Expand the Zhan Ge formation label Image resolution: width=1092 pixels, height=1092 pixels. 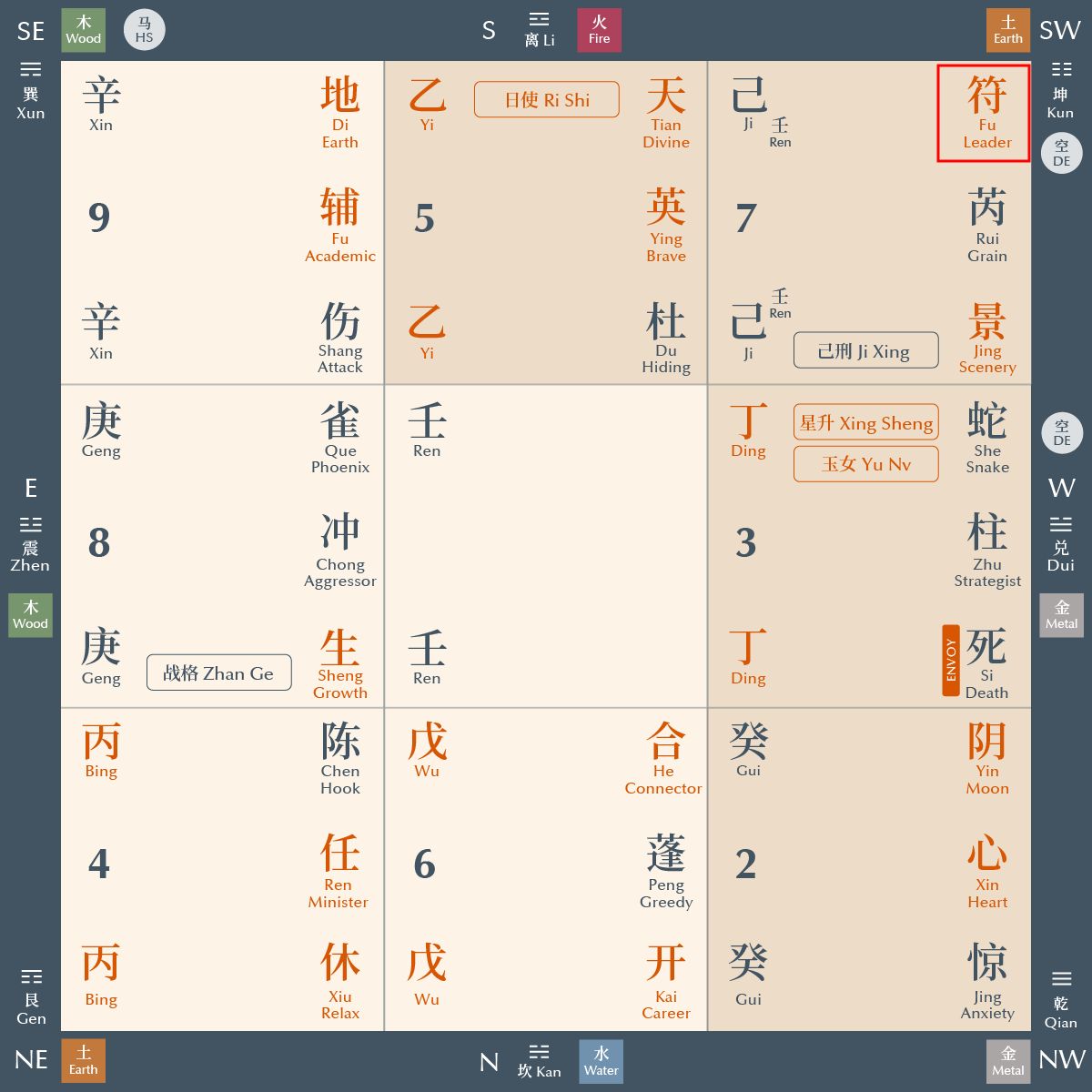pos(218,672)
